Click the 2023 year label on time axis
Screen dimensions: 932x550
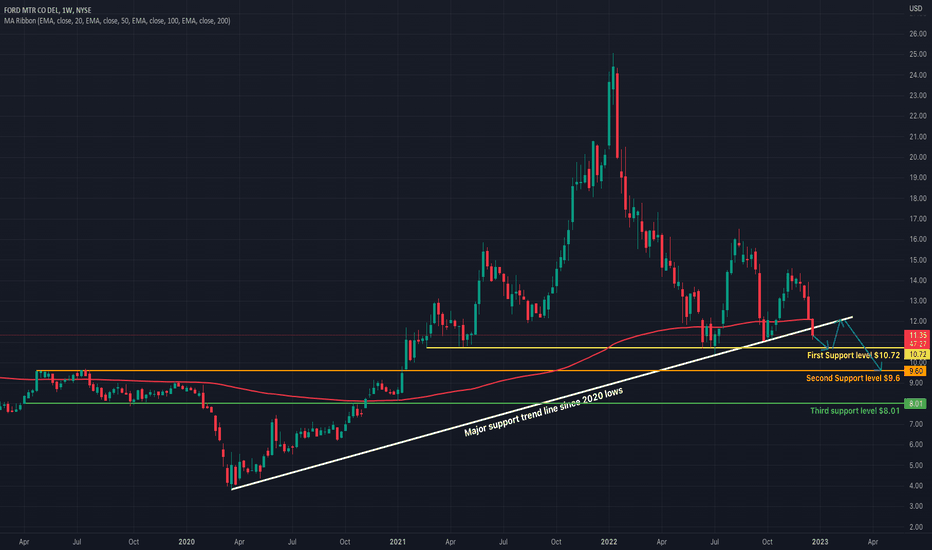(x=820, y=542)
